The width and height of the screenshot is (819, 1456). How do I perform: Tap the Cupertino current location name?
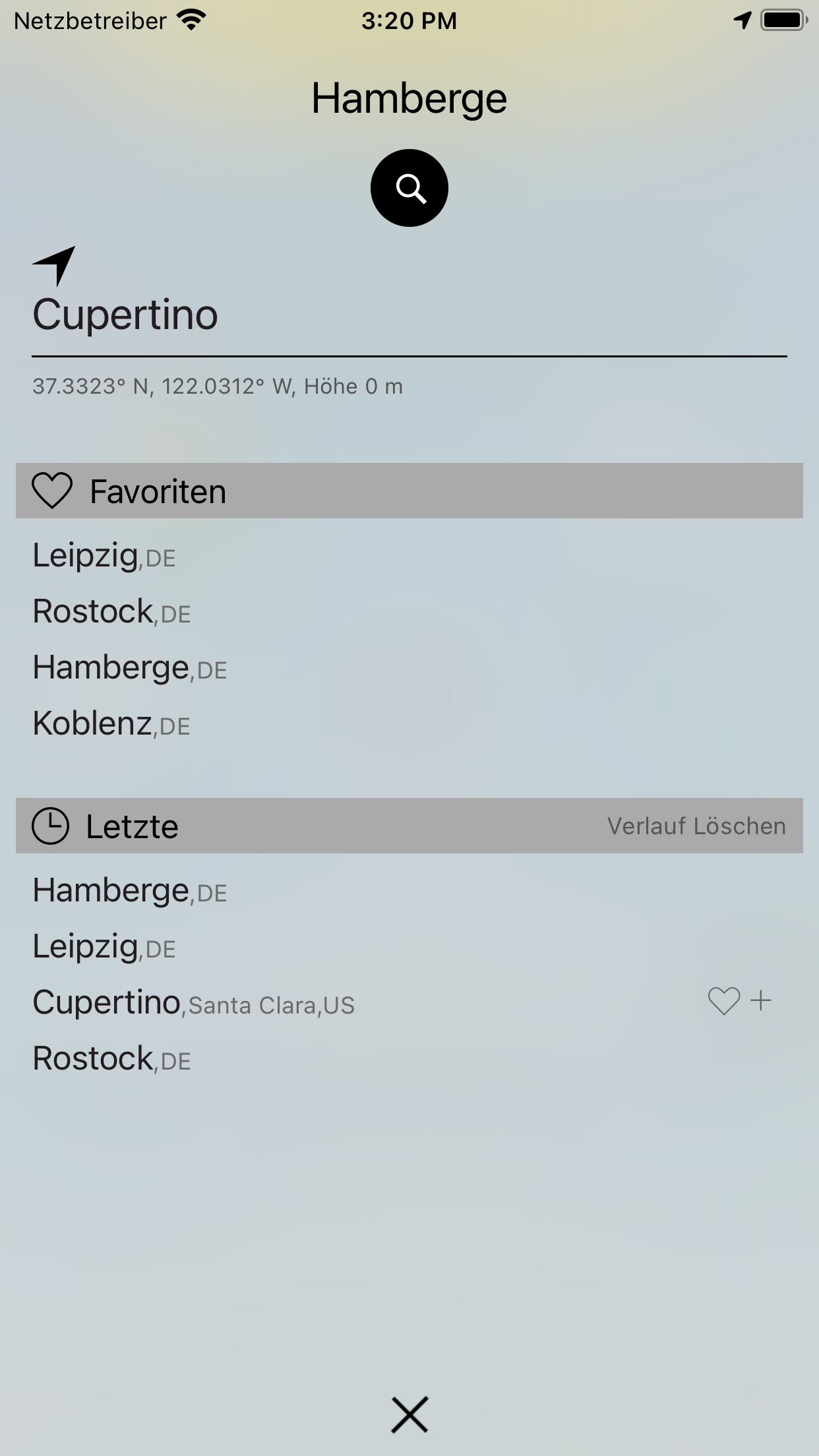(x=125, y=315)
